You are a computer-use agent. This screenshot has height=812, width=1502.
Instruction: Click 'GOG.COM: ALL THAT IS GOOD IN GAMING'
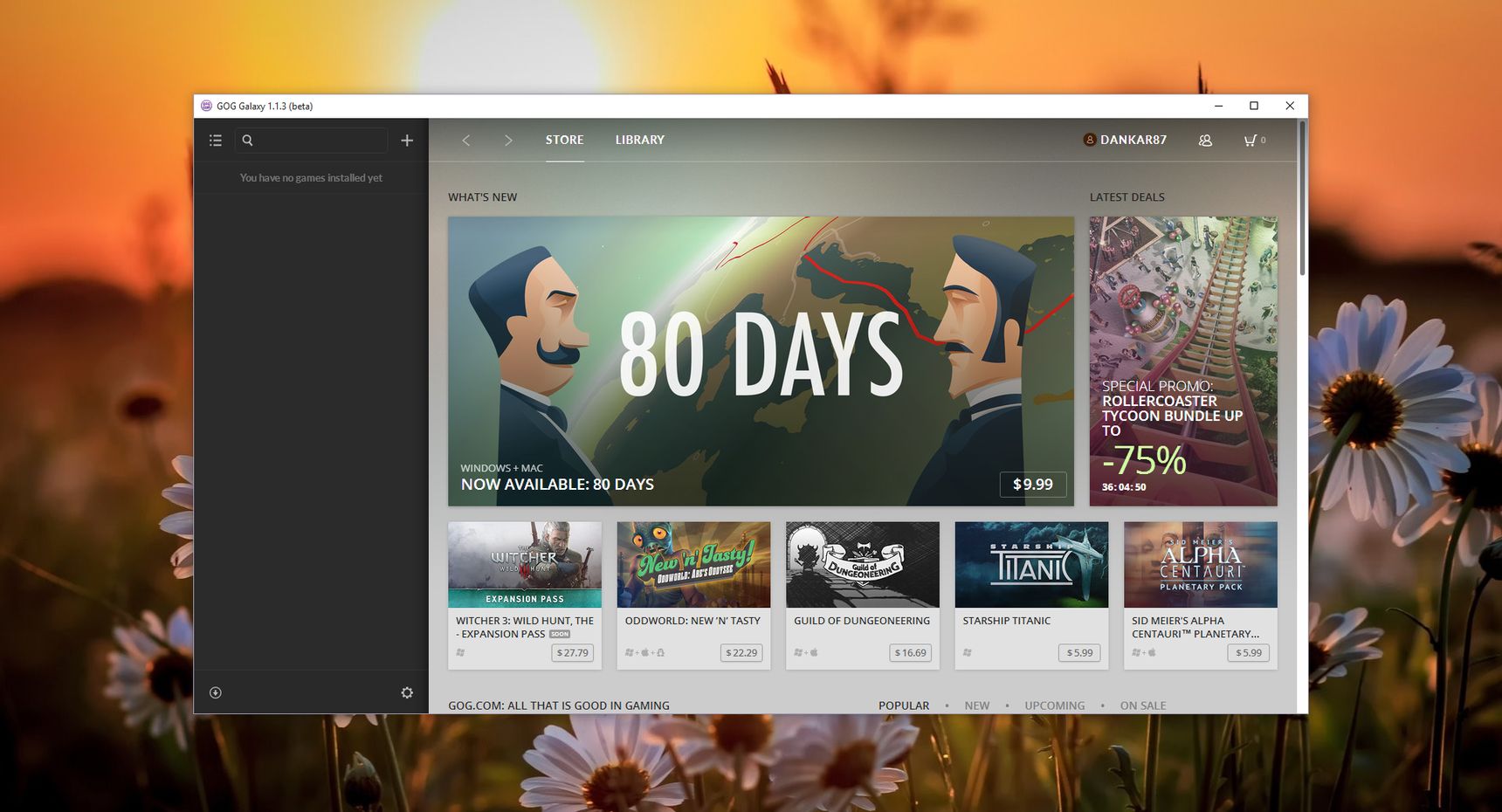click(x=559, y=705)
